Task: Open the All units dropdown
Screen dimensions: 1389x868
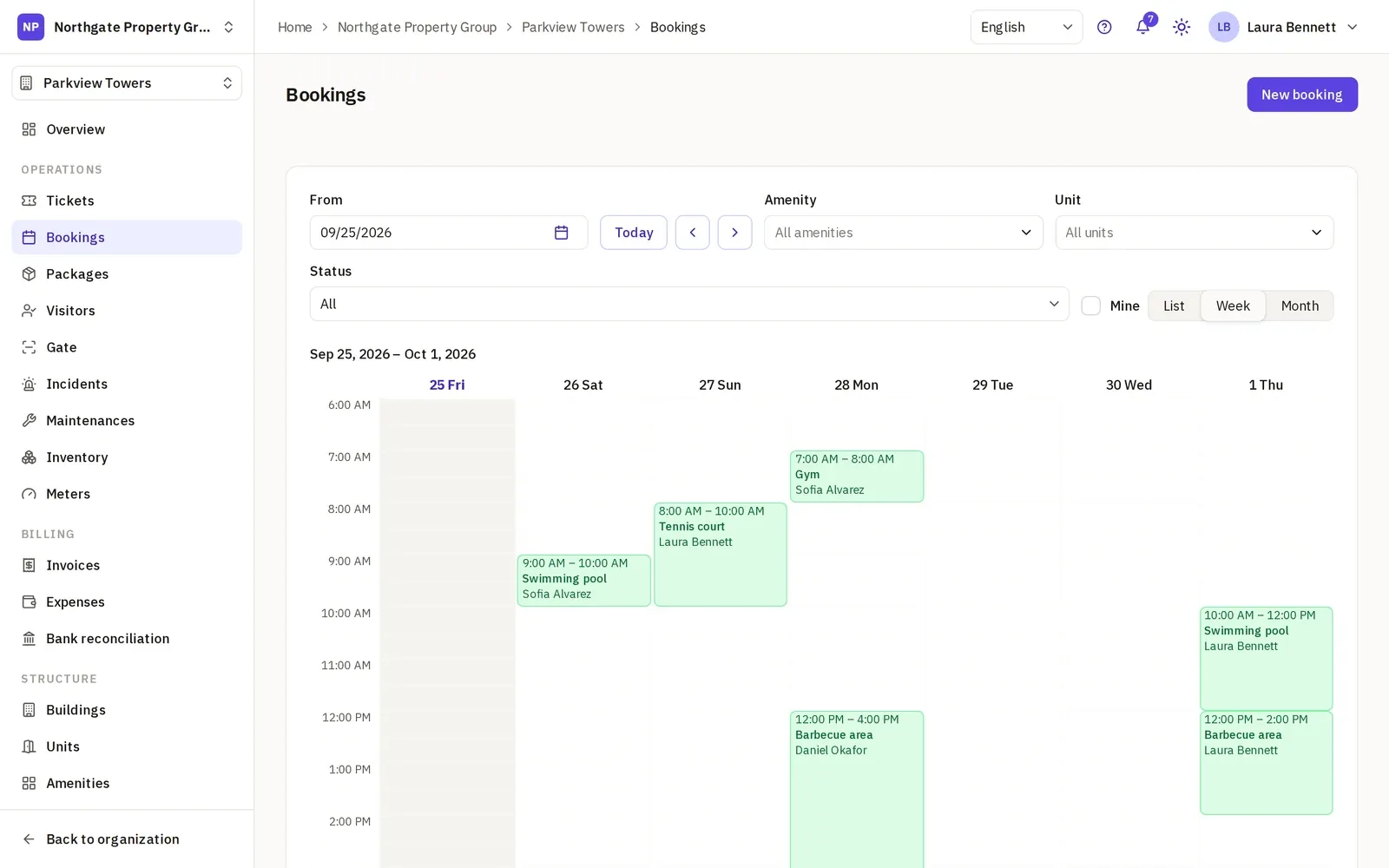Action: (1195, 233)
